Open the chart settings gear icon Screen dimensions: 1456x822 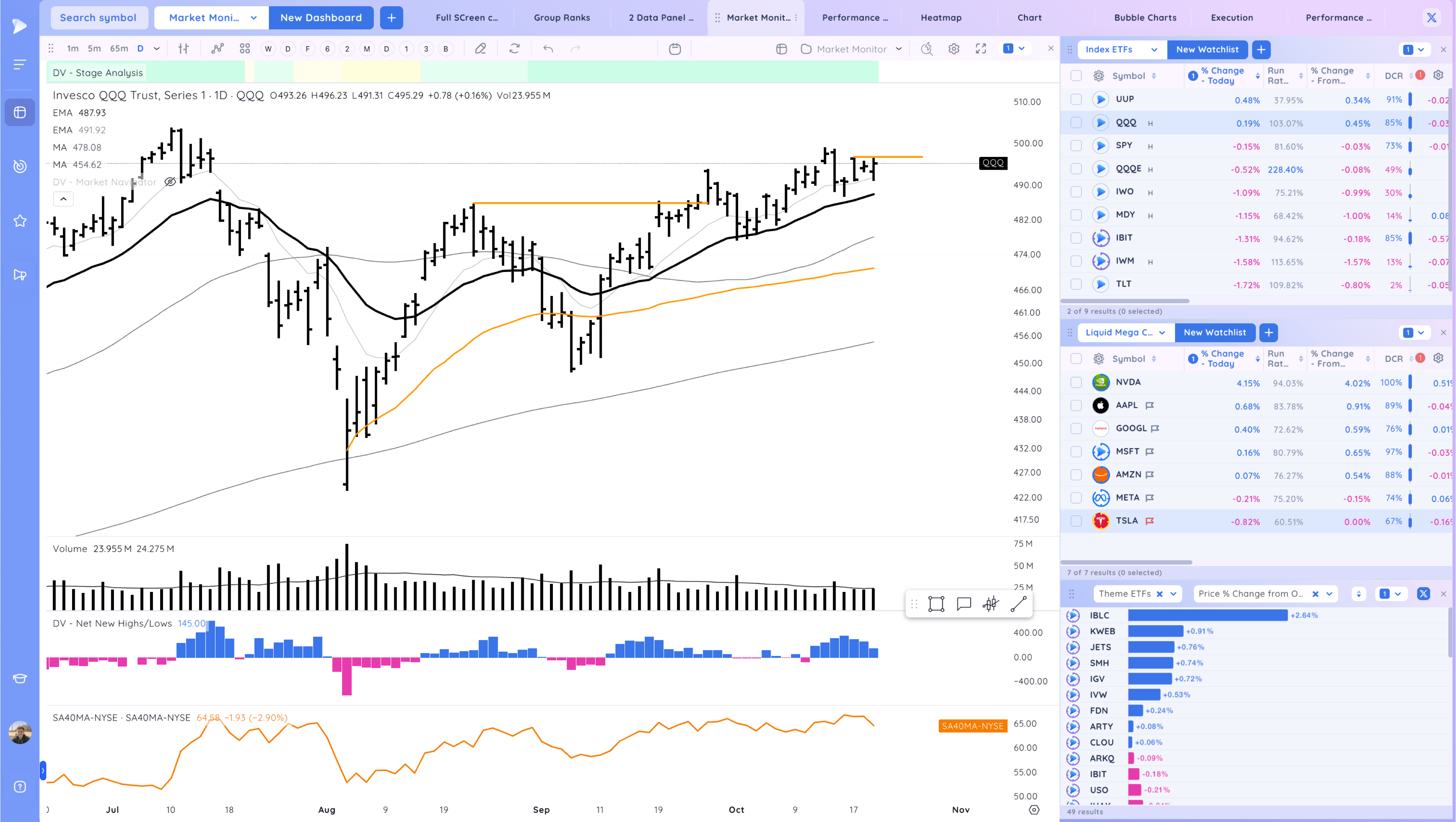tap(954, 49)
